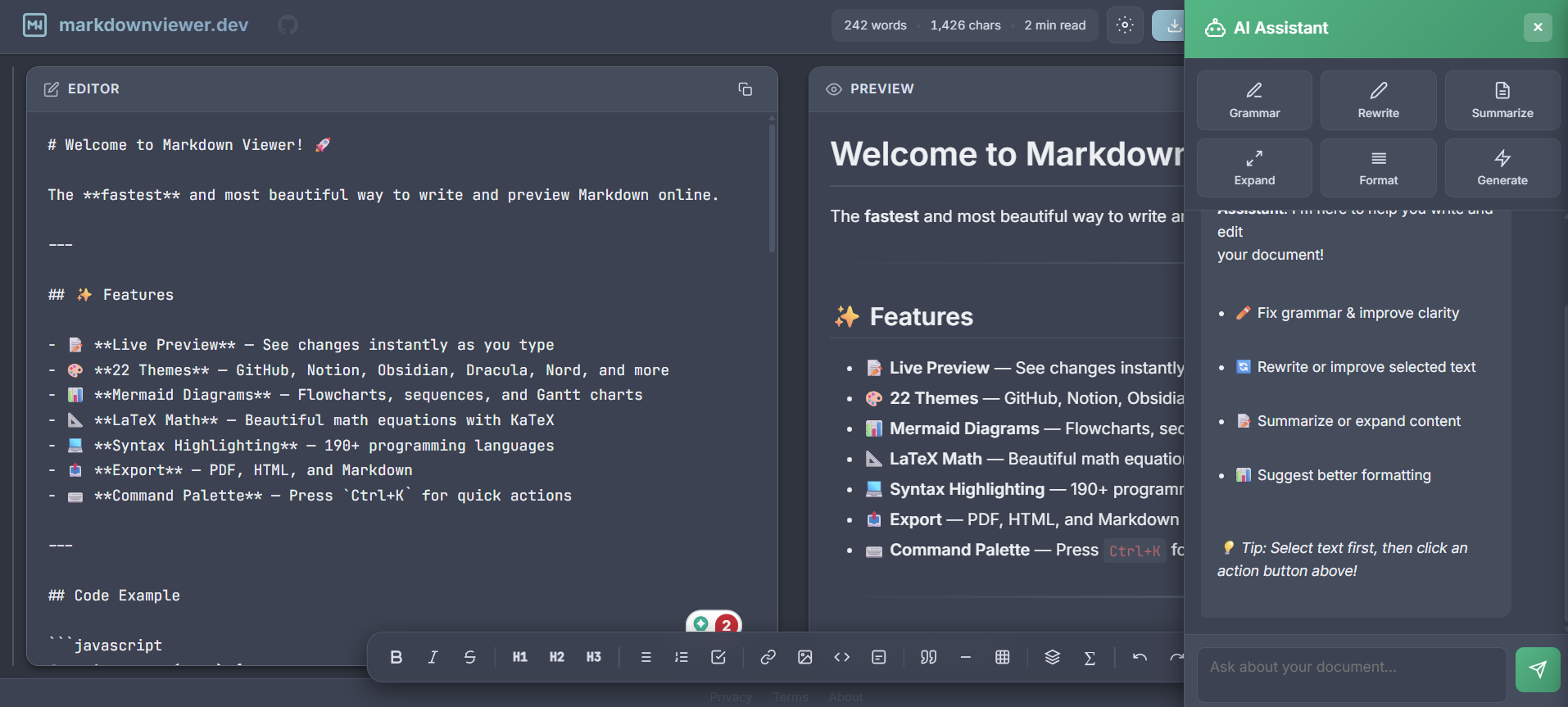The image size is (1568, 707).
Task: Click the 'Features' heading in preview
Action: click(x=921, y=317)
